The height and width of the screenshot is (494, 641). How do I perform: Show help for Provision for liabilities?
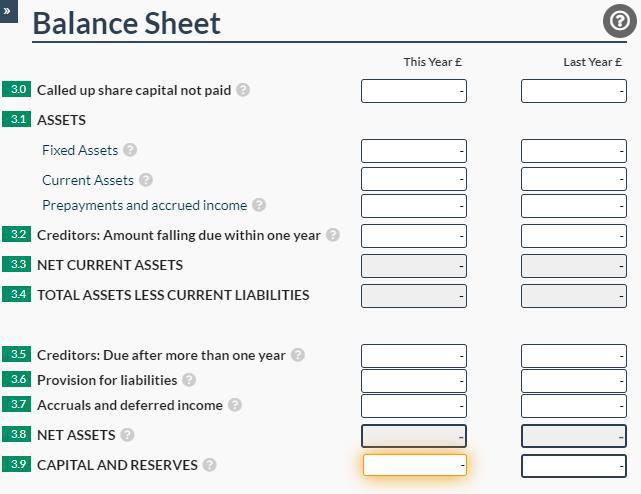click(189, 379)
